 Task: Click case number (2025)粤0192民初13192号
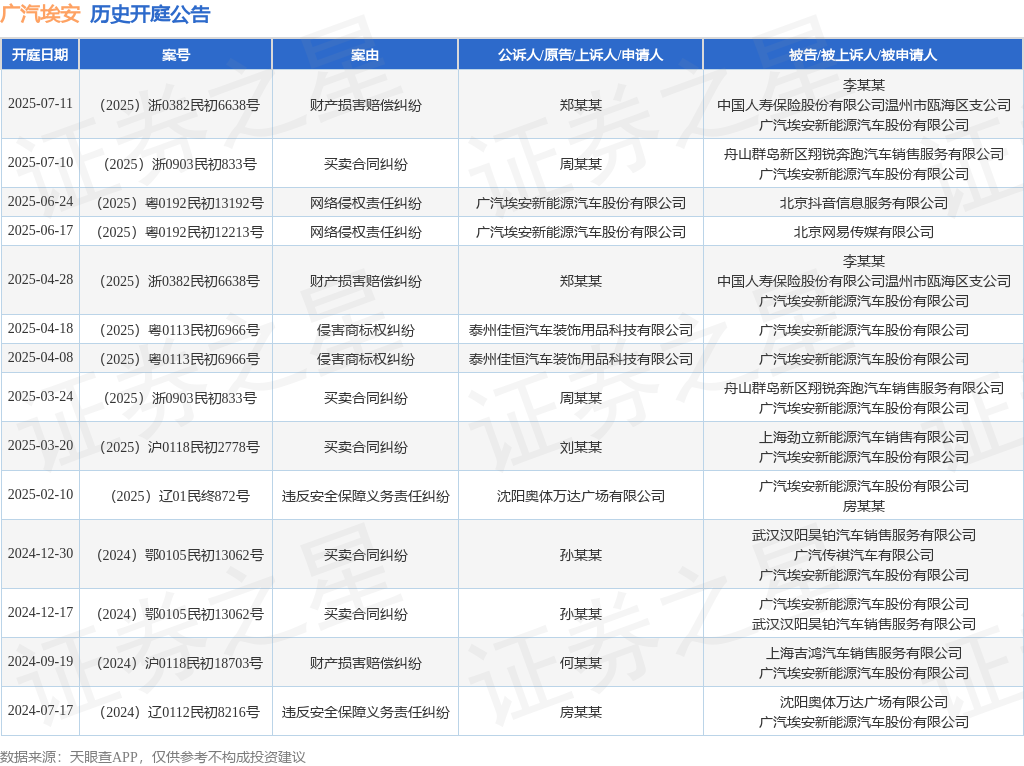pyautogui.click(x=180, y=203)
